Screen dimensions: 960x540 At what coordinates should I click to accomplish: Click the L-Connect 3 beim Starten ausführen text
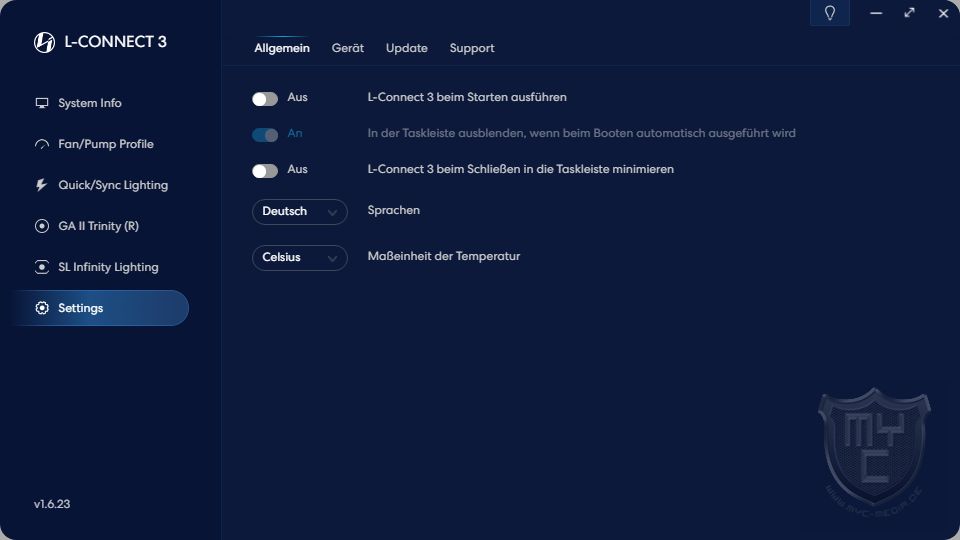[467, 97]
